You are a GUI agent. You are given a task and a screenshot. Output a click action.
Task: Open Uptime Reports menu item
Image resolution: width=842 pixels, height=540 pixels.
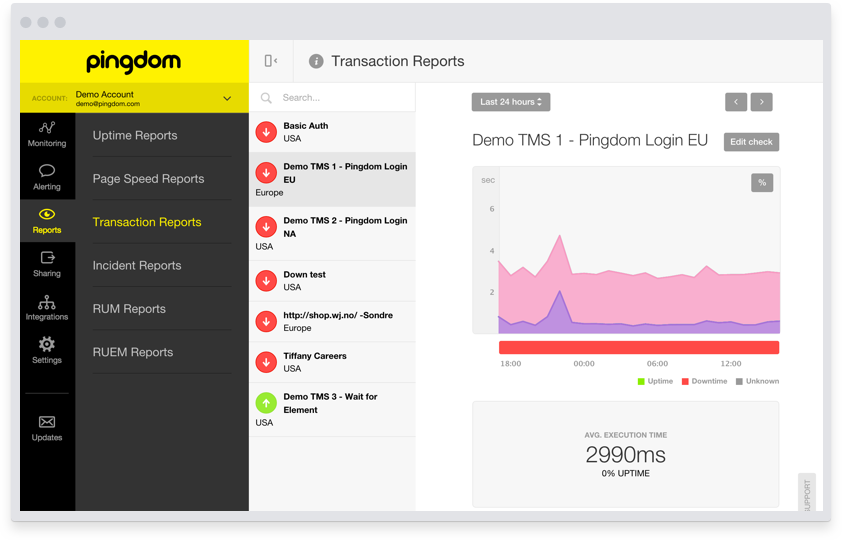coord(135,135)
